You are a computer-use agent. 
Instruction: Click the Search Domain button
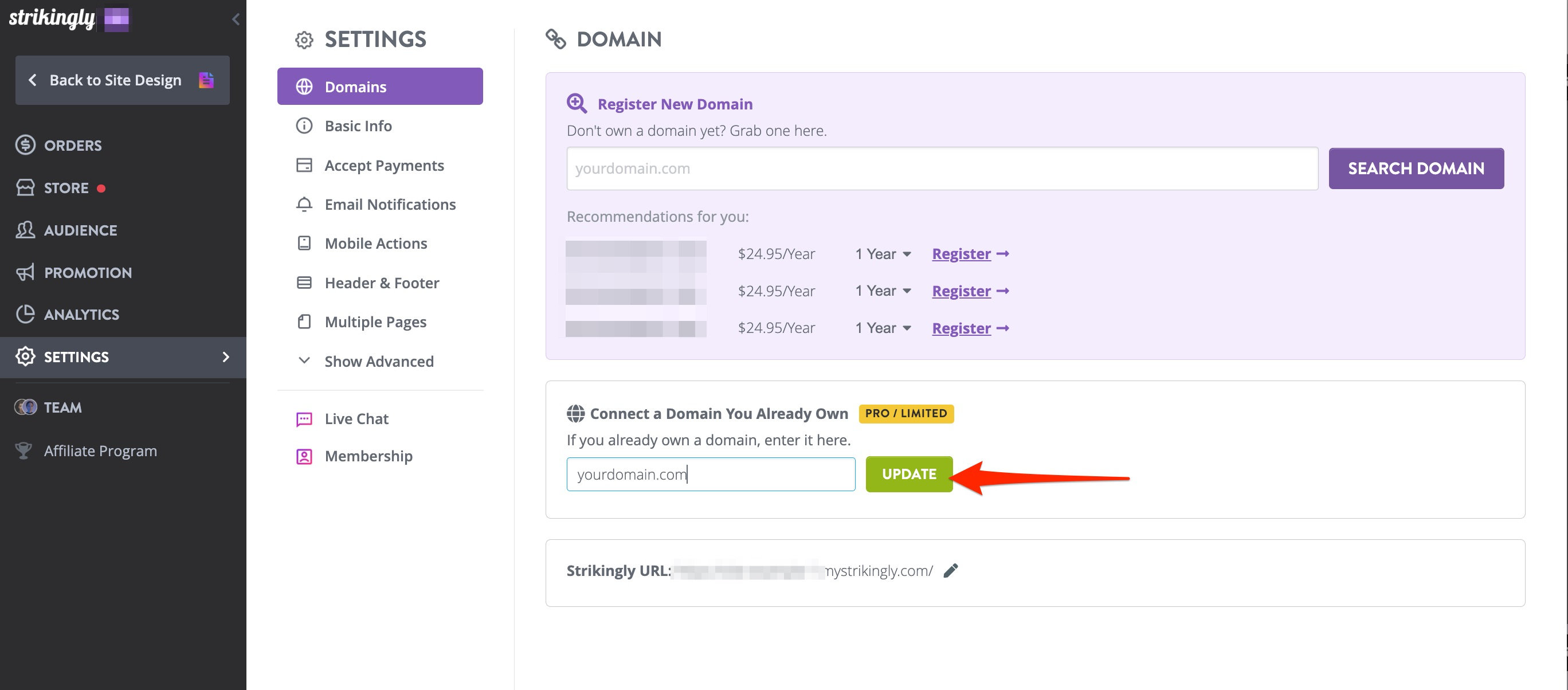(x=1416, y=168)
